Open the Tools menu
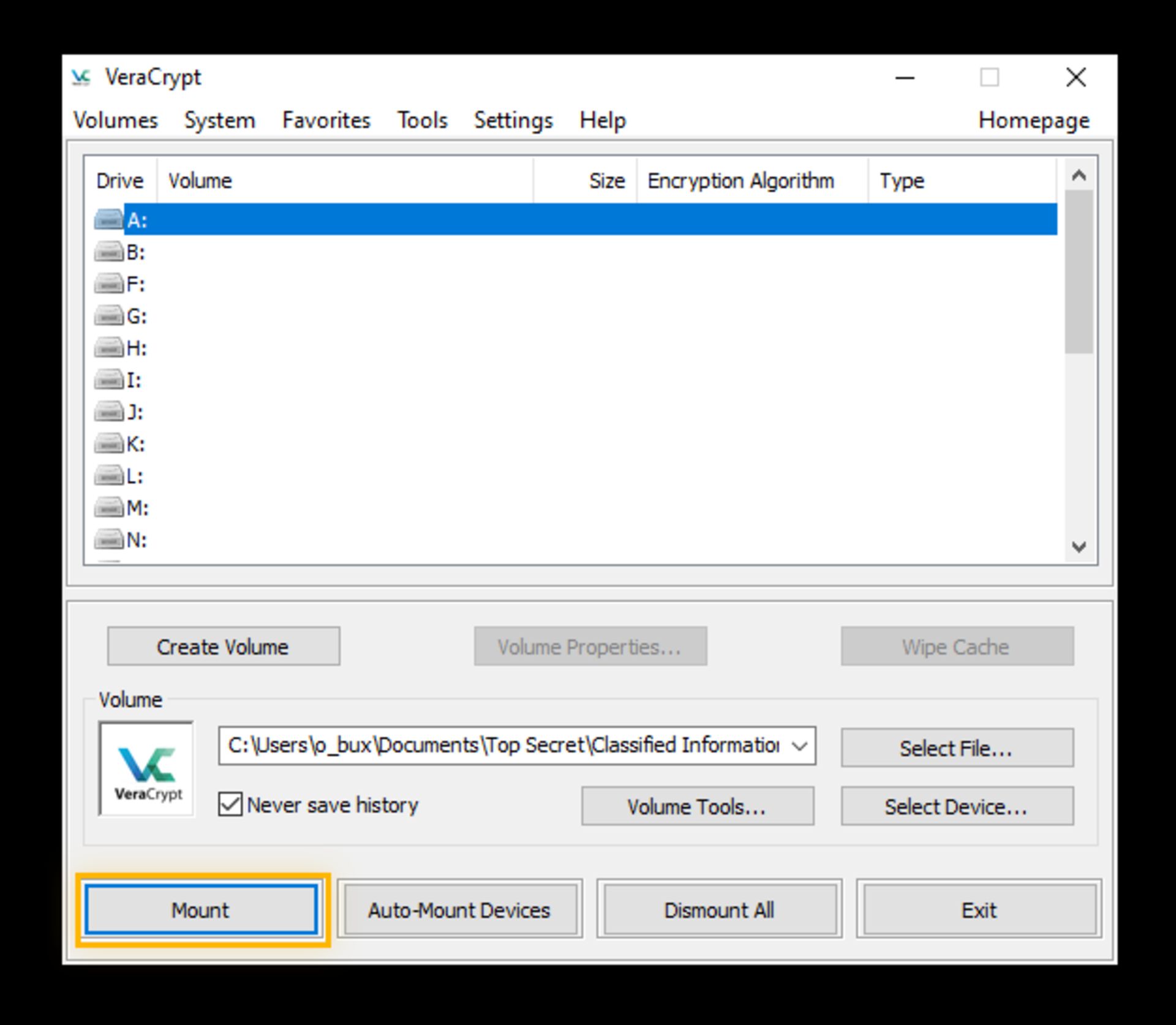1176x1025 pixels. pyautogui.click(x=423, y=120)
